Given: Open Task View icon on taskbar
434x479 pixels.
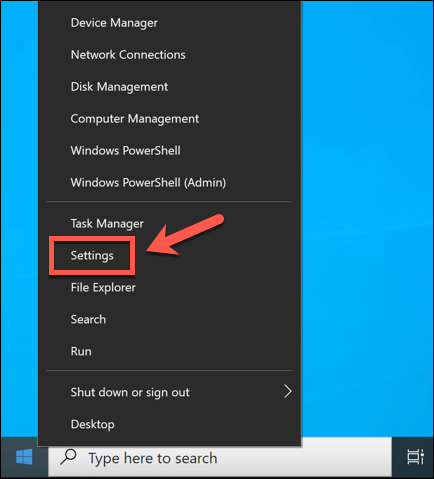Looking at the screenshot, I should click(x=415, y=457).
